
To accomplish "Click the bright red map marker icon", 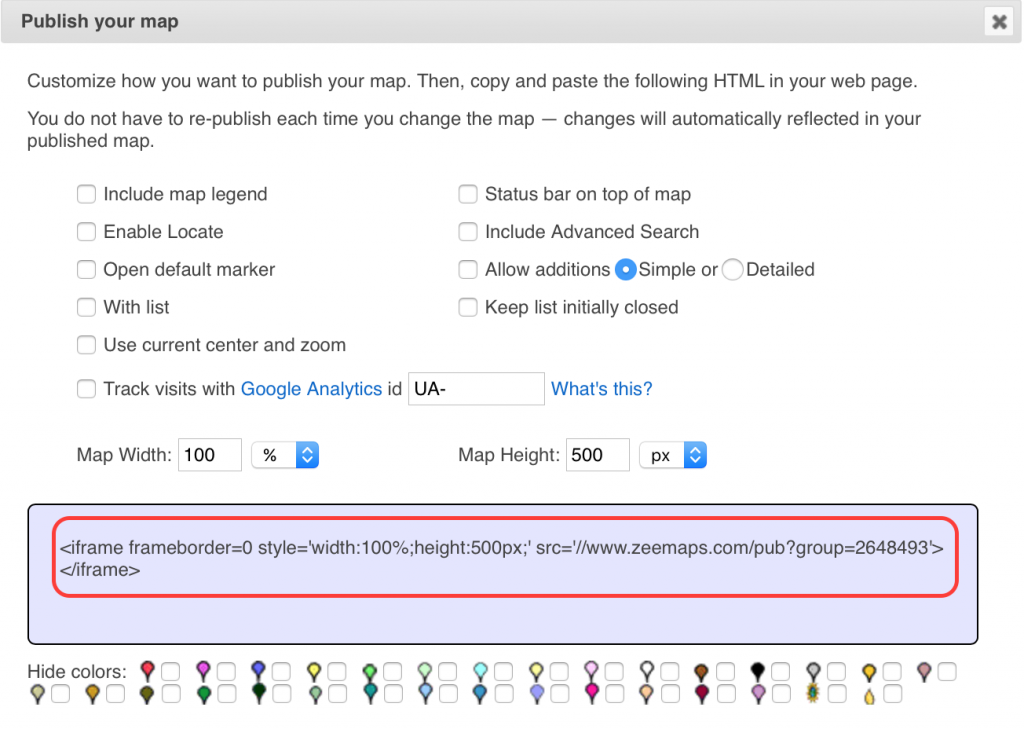I will click(x=148, y=670).
